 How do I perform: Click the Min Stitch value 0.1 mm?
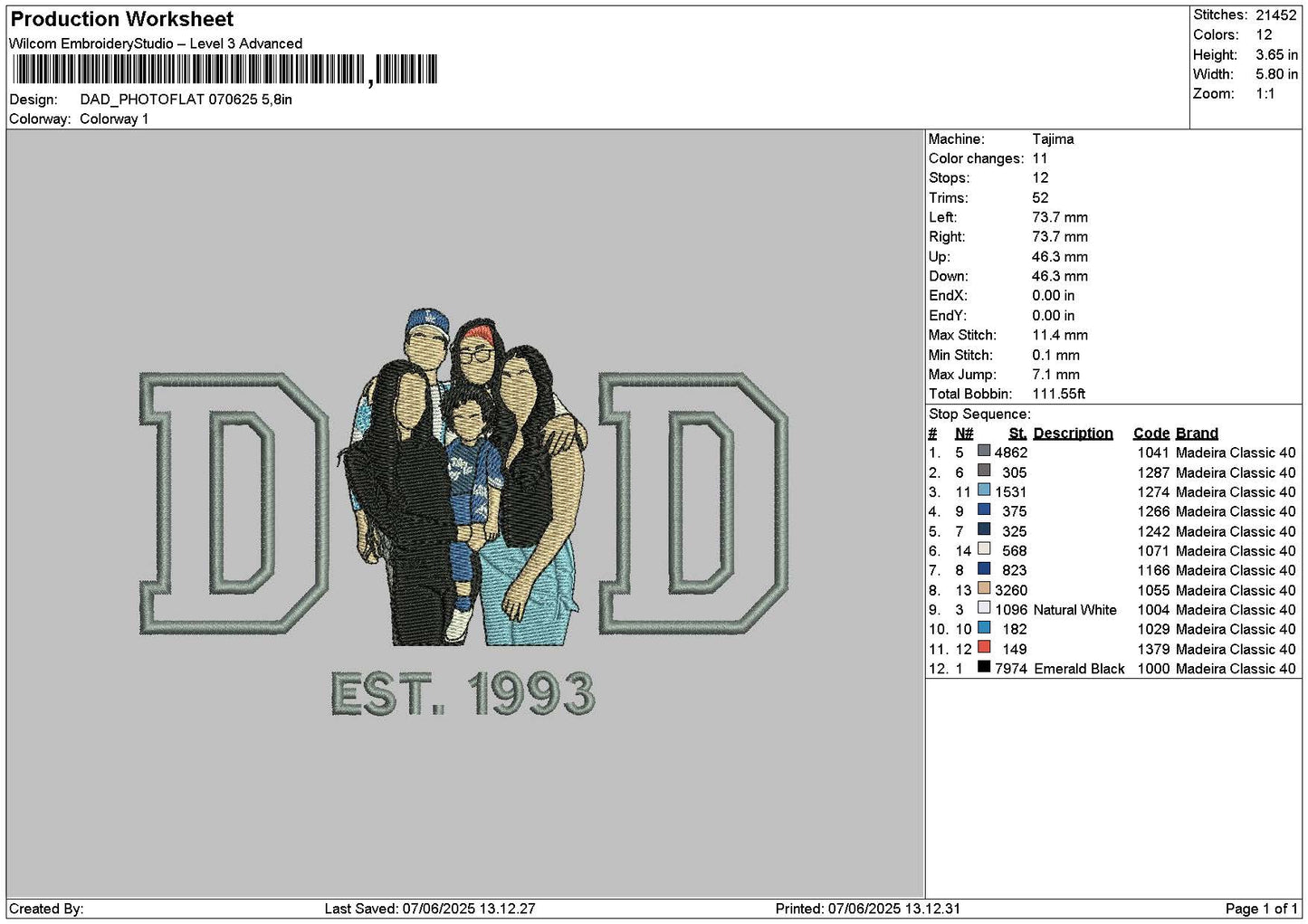point(1055,355)
